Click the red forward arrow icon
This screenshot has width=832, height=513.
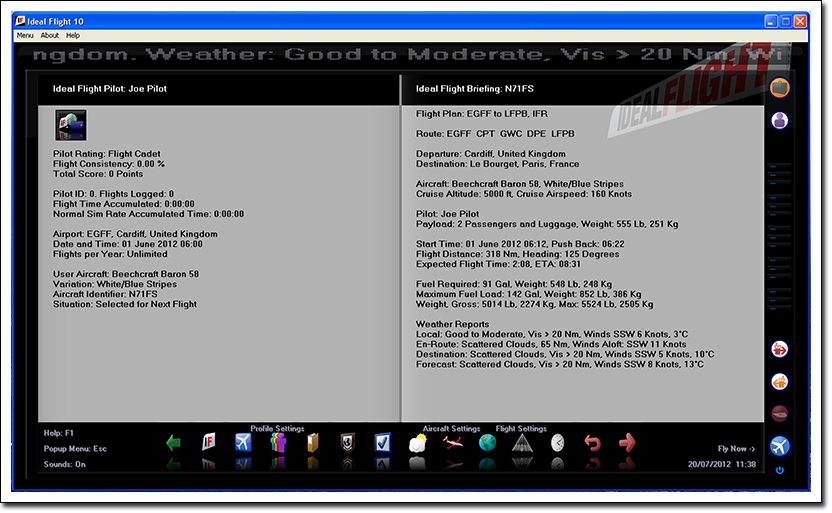point(627,442)
